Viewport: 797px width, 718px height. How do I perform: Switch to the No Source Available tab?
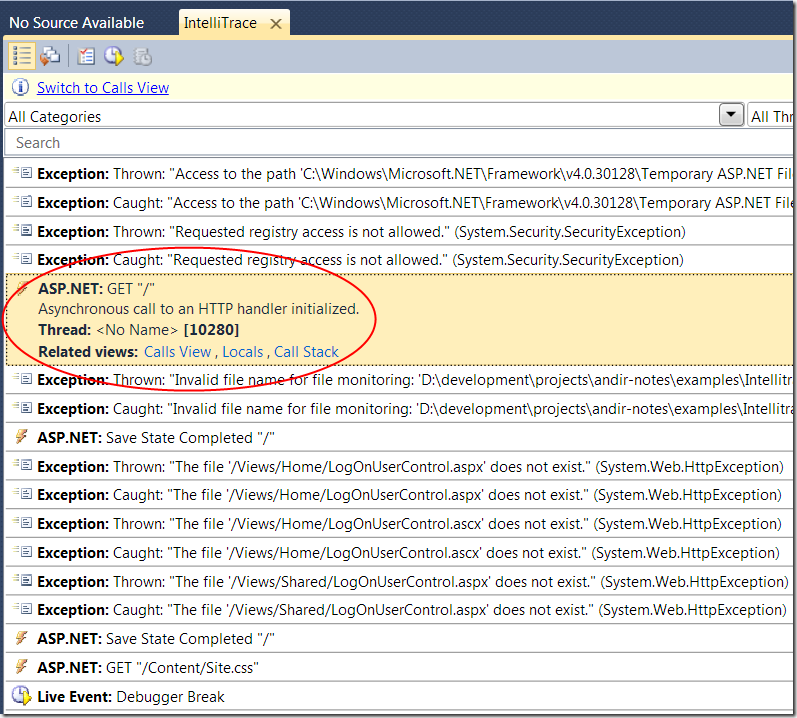pyautogui.click(x=76, y=23)
